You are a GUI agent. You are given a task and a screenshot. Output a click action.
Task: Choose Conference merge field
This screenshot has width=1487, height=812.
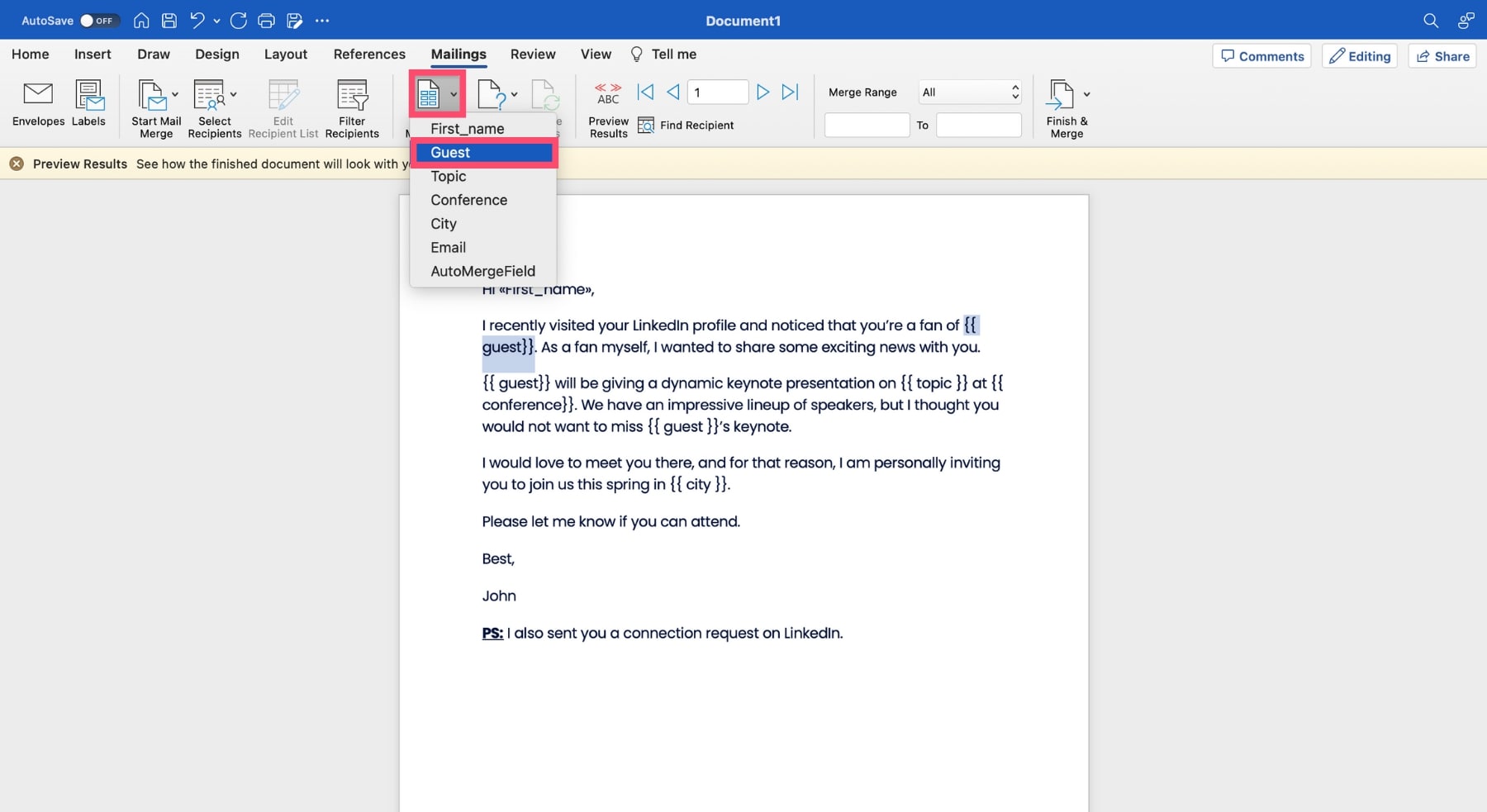tap(483, 200)
